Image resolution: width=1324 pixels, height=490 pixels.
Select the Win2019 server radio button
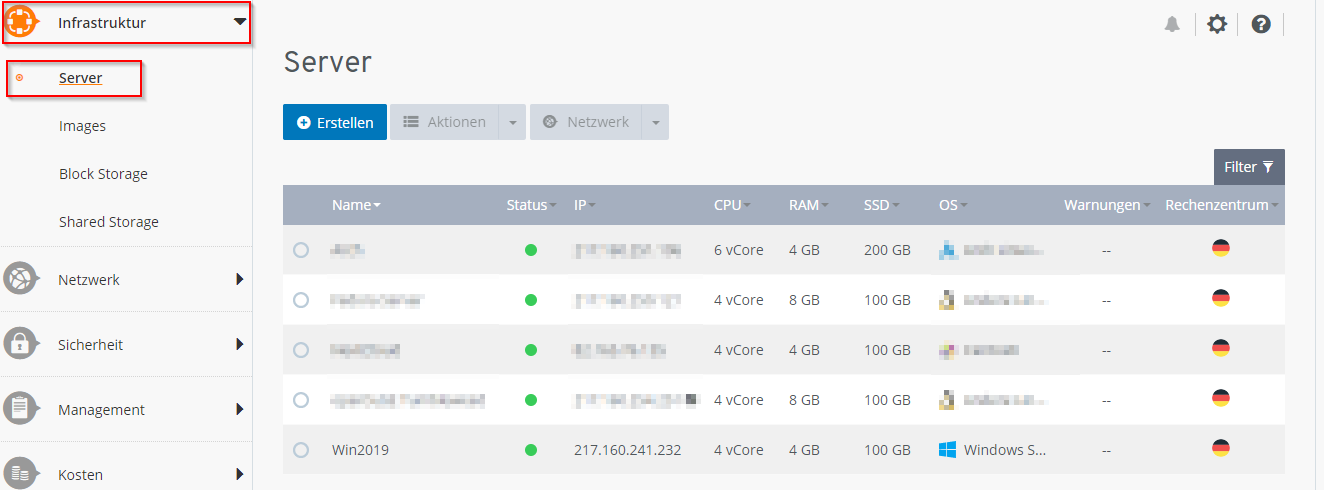(301, 450)
